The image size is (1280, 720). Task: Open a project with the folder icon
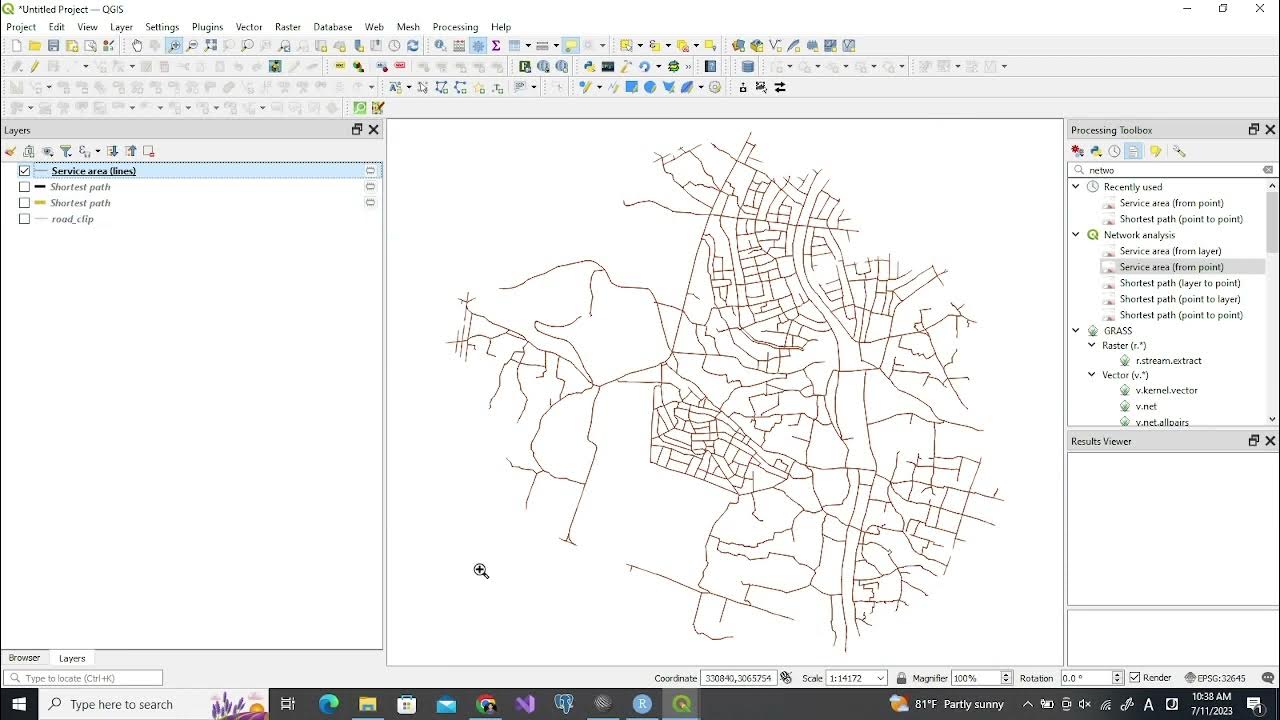click(x=35, y=46)
